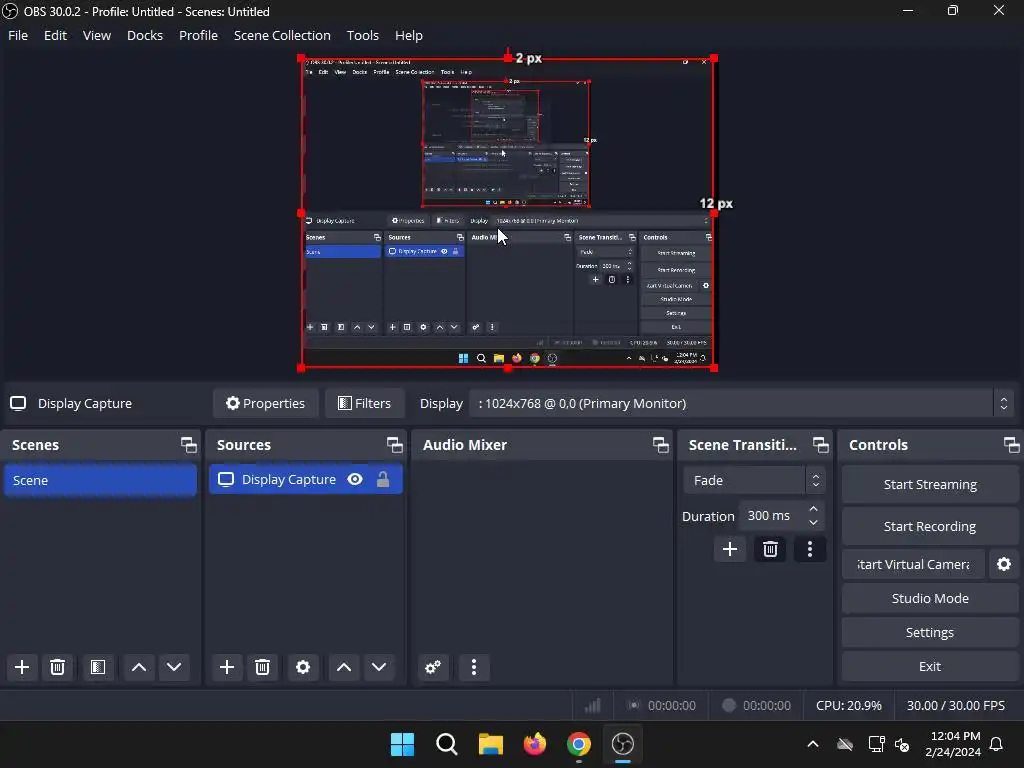1024x768 pixels.
Task: Enable Studio Mode
Action: [930, 598]
